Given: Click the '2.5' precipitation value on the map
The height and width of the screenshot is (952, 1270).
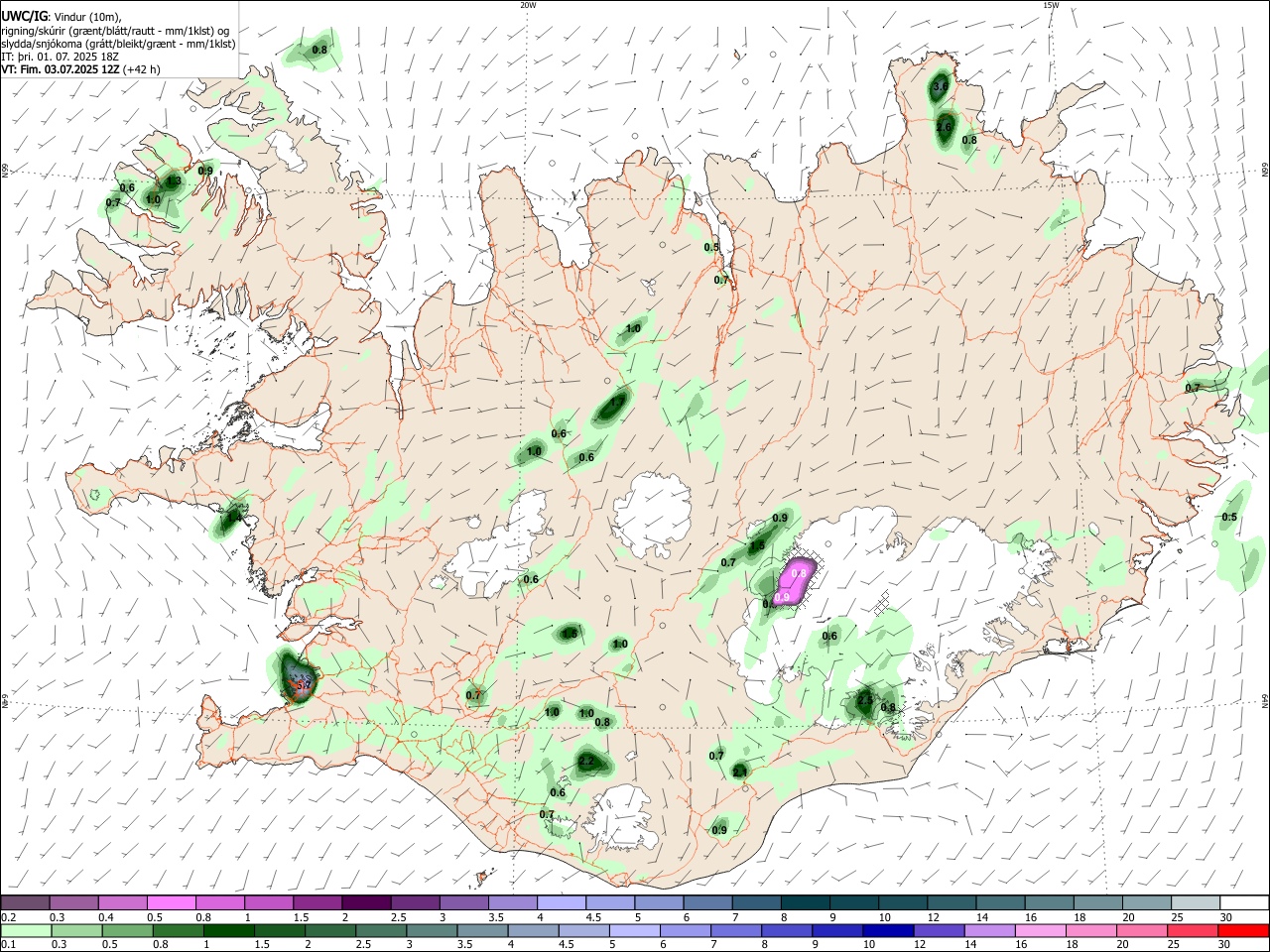Looking at the screenshot, I should click(x=865, y=700).
